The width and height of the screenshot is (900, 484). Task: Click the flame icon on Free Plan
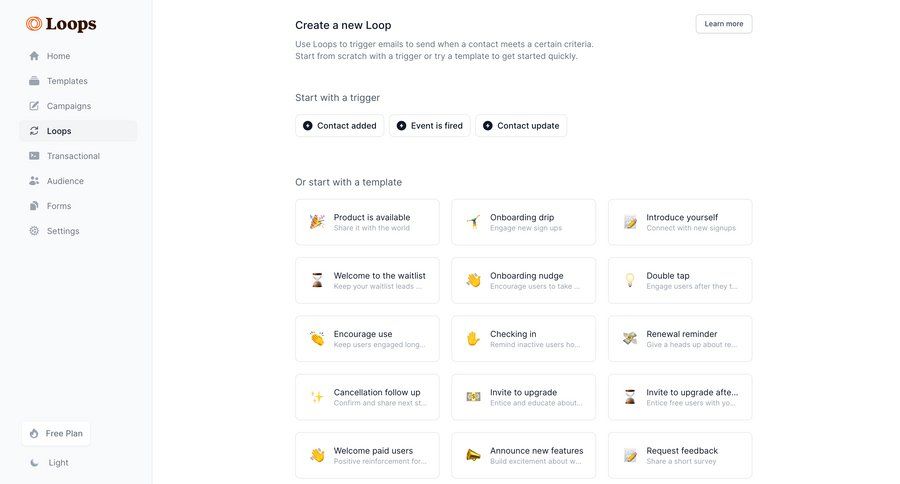tap(34, 434)
